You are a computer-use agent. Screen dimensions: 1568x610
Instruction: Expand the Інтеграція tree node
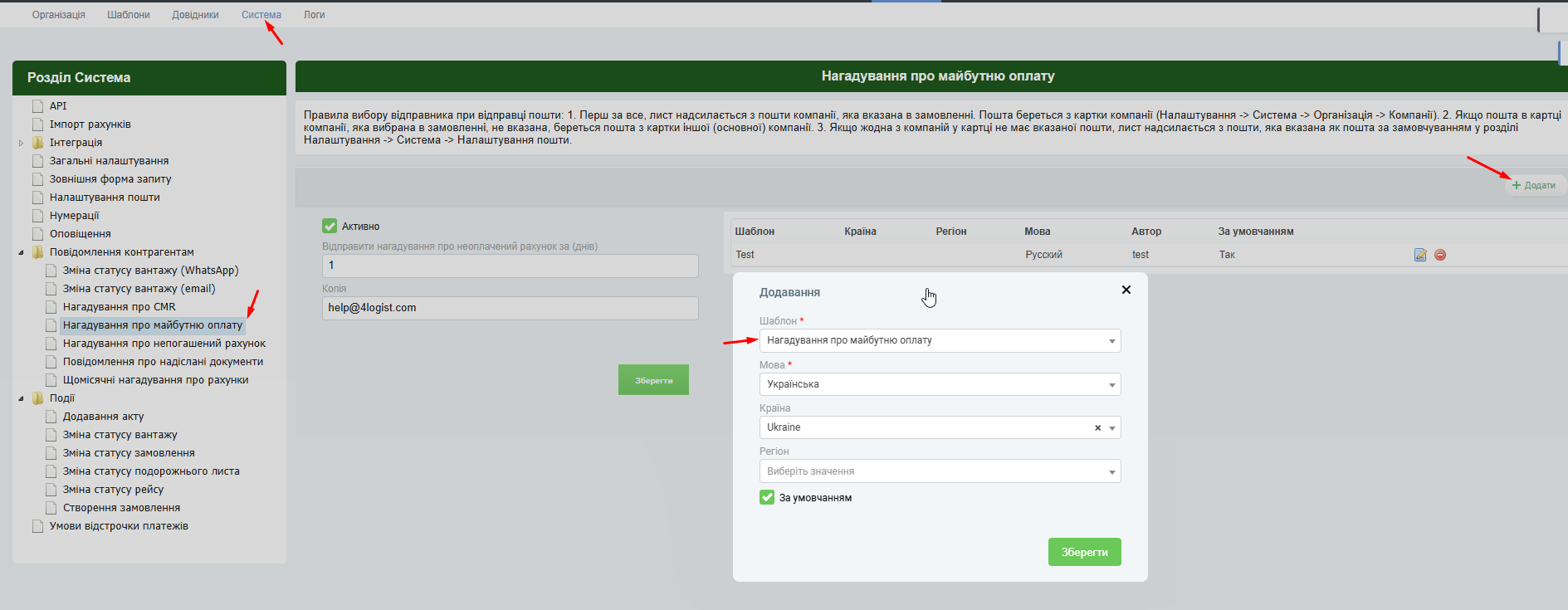pos(22,143)
